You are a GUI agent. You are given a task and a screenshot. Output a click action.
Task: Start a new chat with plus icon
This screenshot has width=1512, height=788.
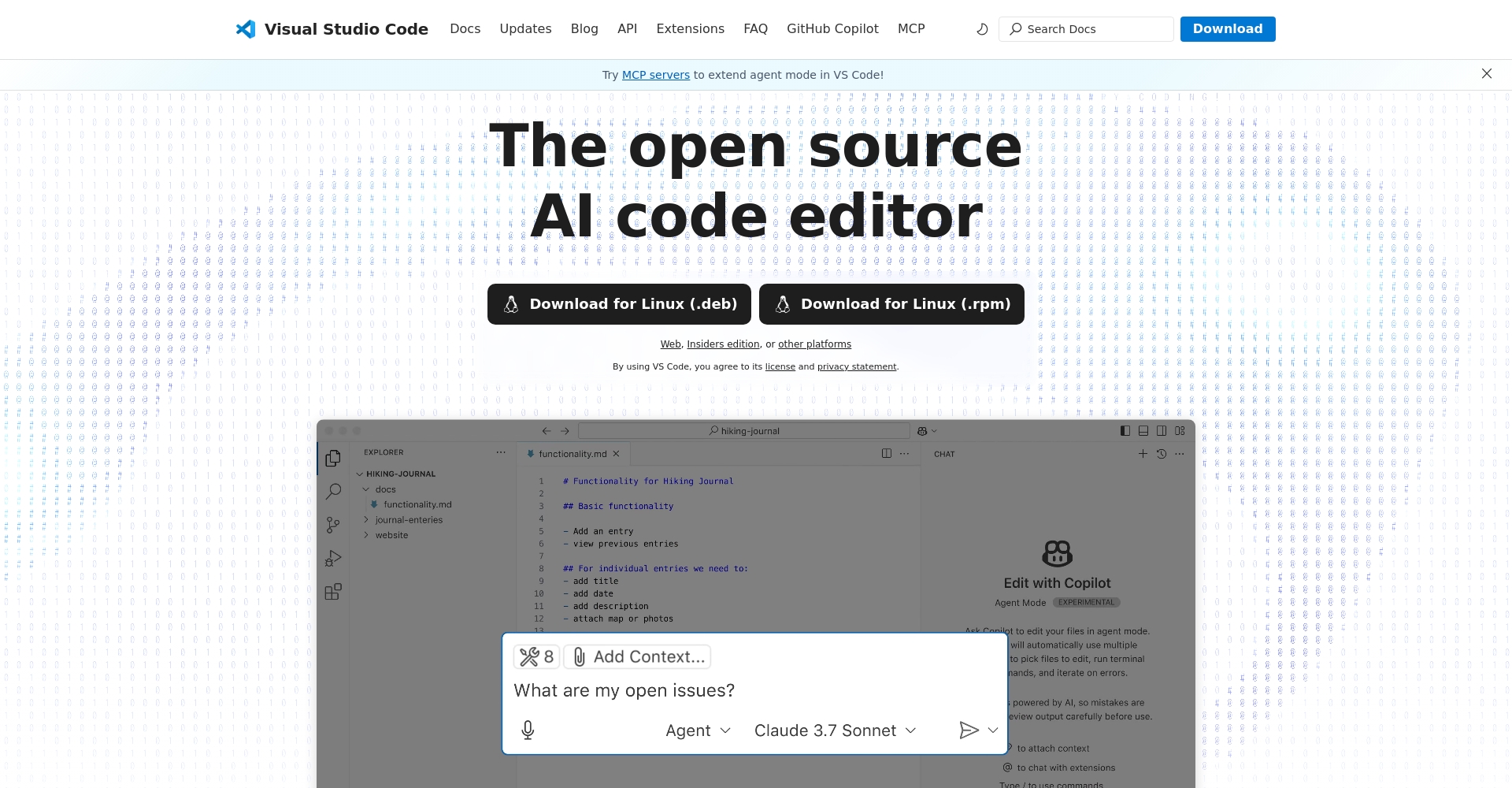1143,453
